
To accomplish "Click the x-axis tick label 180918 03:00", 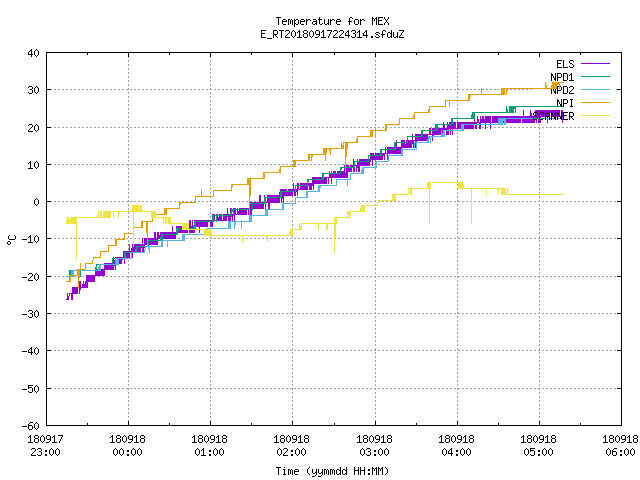I will pyautogui.click(x=374, y=446).
